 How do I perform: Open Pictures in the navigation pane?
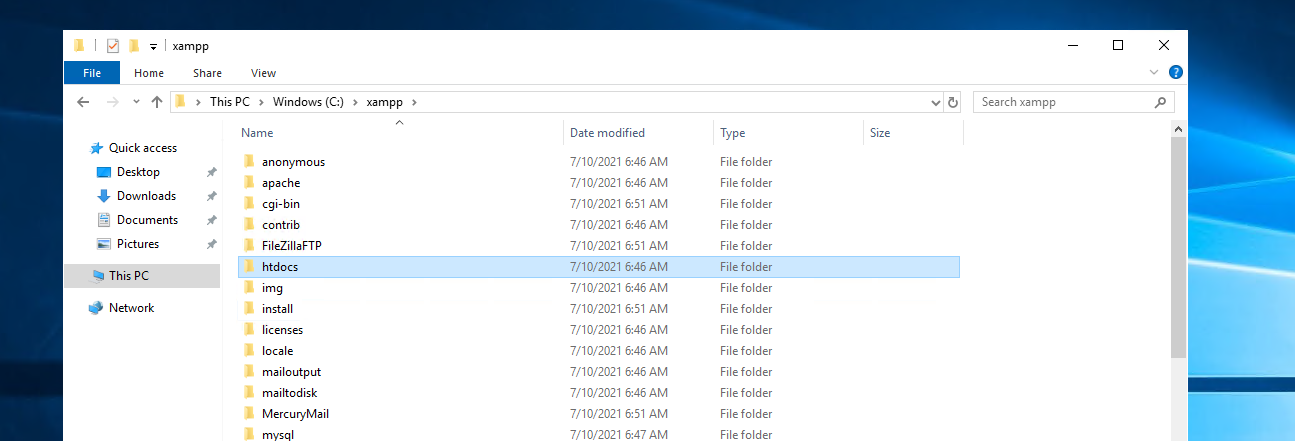tap(137, 244)
